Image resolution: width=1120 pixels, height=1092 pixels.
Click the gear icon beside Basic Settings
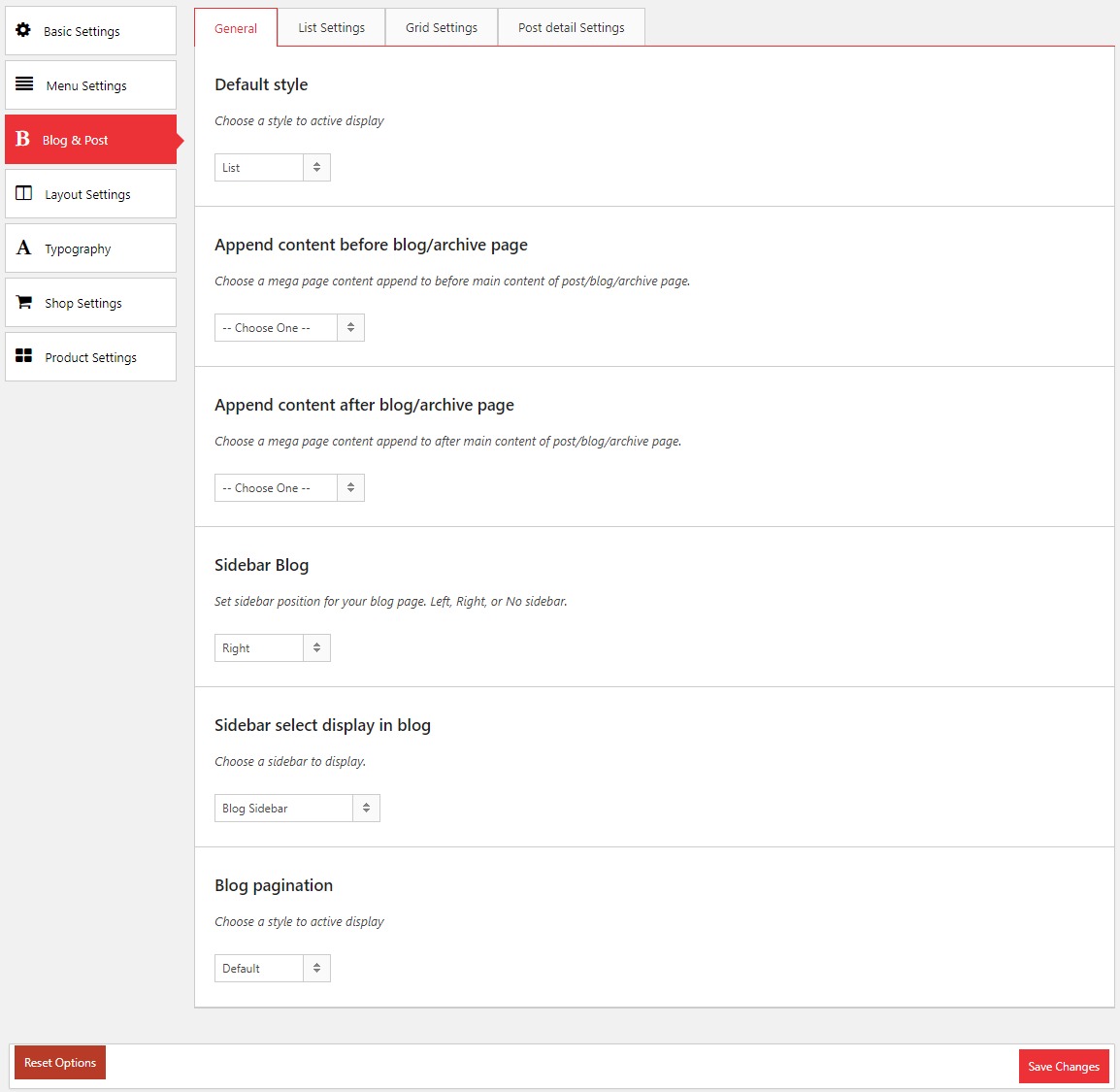coord(23,30)
